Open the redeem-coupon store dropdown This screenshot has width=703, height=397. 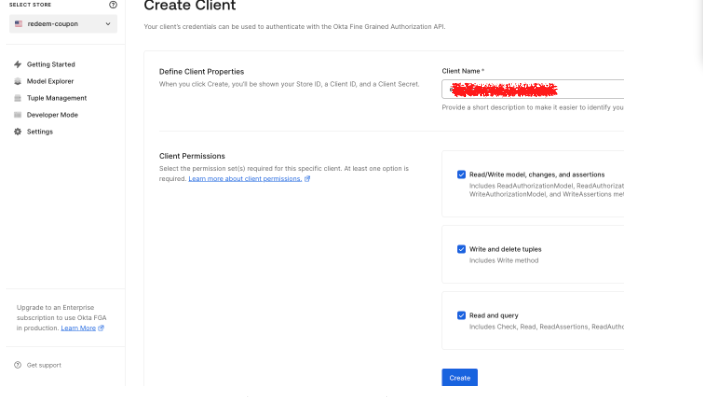[63, 24]
